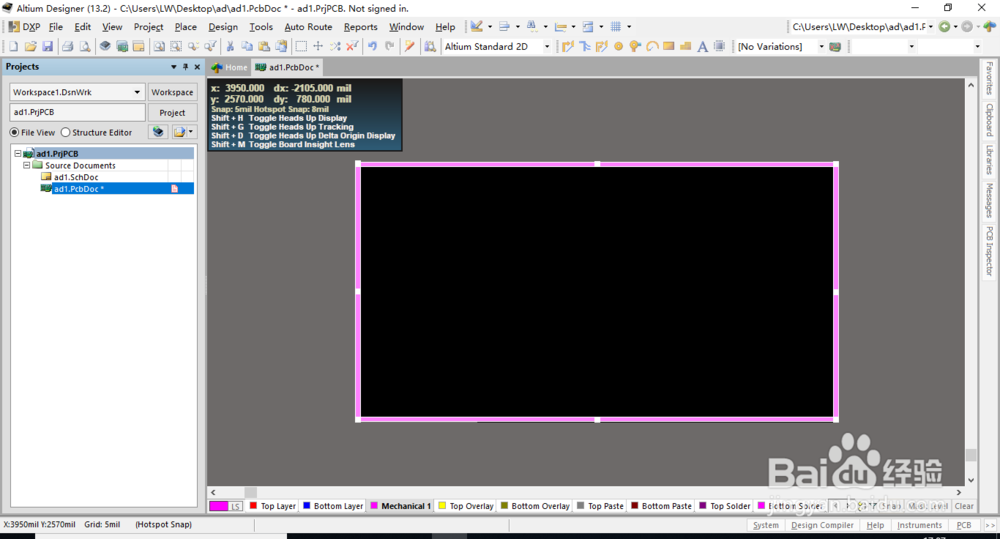Viewport: 1000px width, 539px height.
Task: Collapse the Source Documents folder
Action: 27,165
